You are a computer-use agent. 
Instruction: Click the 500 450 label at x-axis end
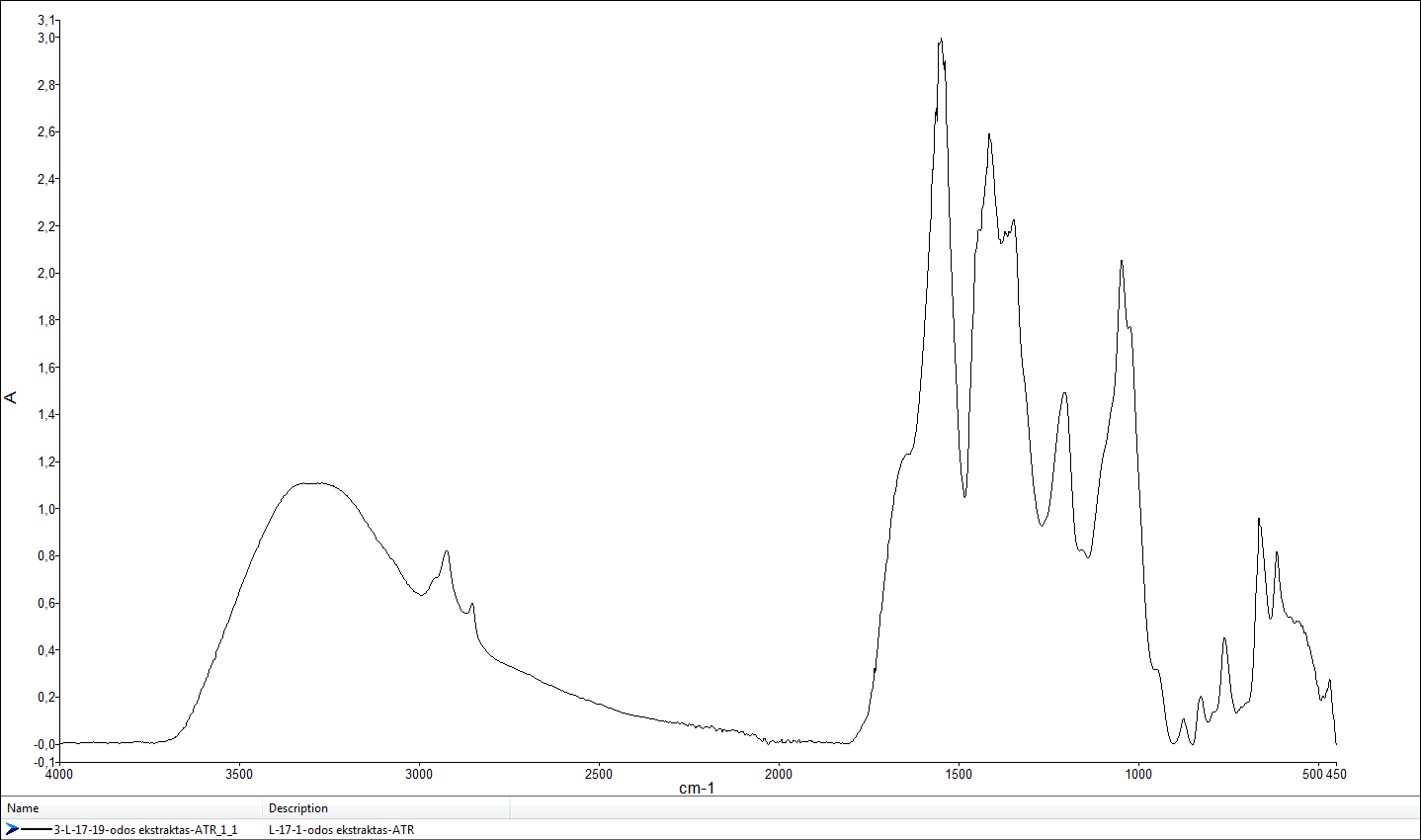point(1323,774)
